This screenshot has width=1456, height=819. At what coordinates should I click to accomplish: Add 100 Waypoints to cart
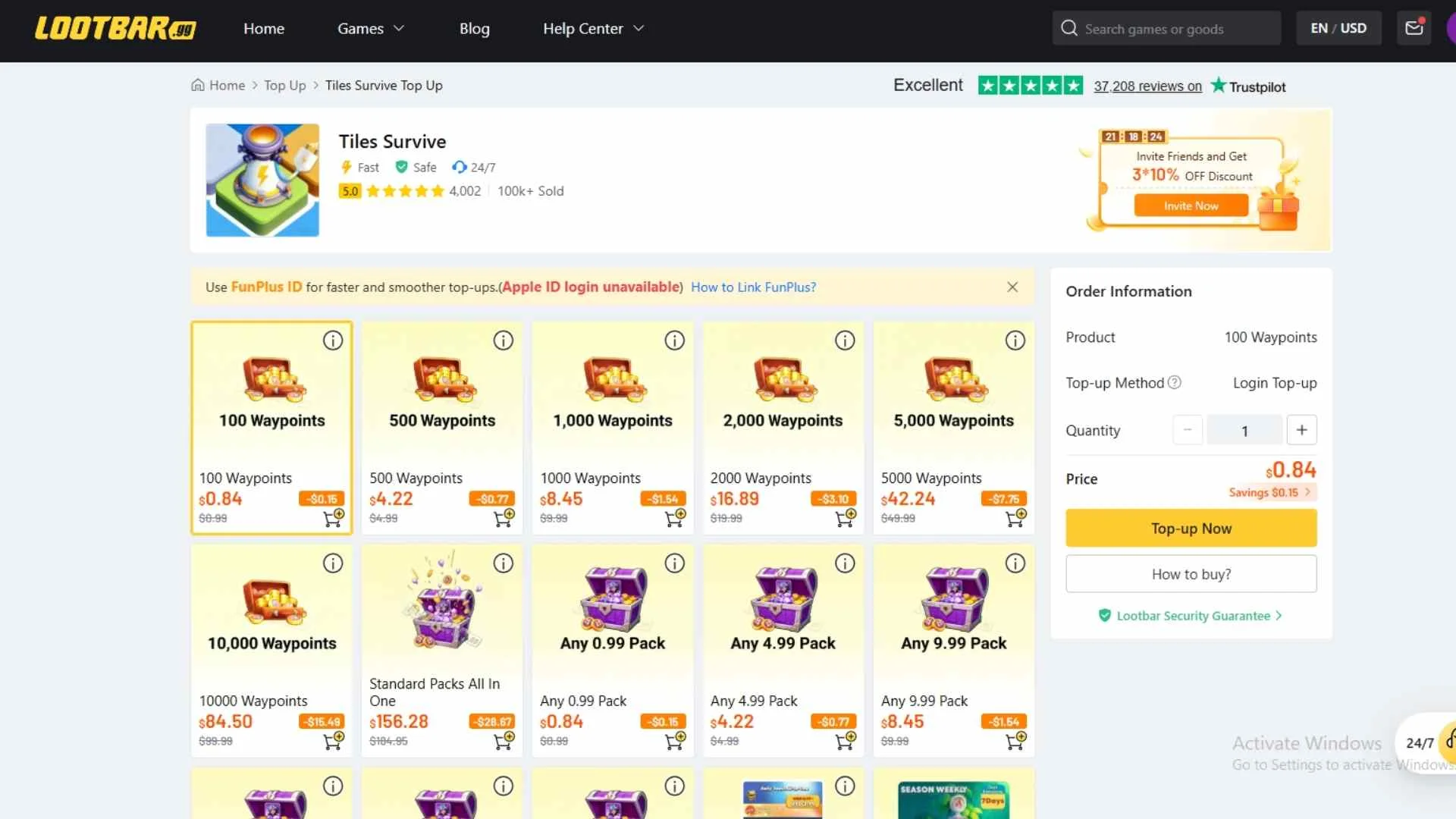click(x=332, y=518)
